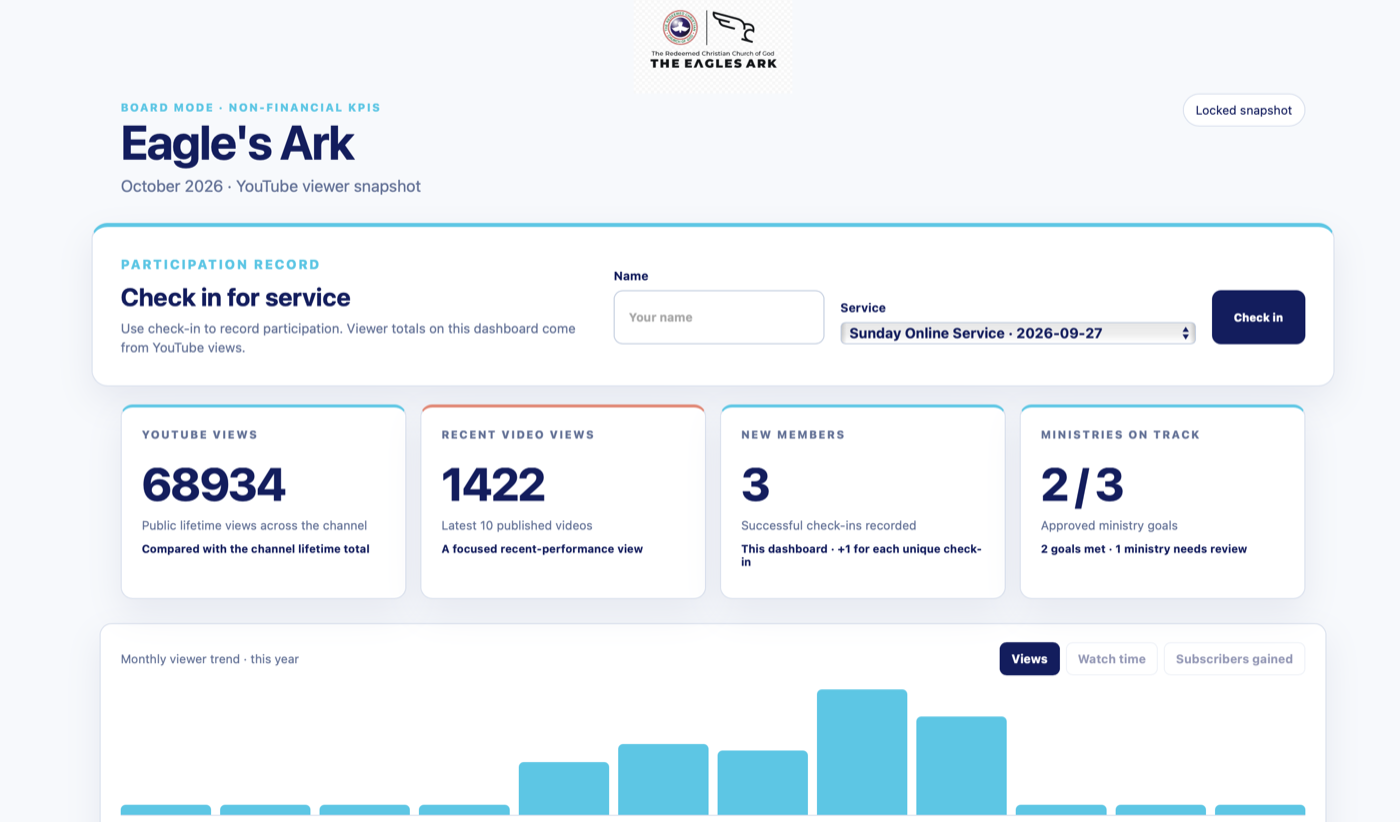
Task: Click Successful check-ins recorded text
Action: point(829,525)
